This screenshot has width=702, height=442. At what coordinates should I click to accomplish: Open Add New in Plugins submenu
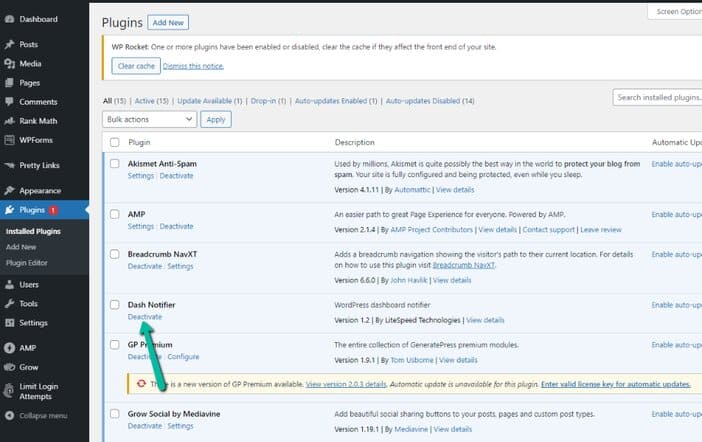[21, 247]
